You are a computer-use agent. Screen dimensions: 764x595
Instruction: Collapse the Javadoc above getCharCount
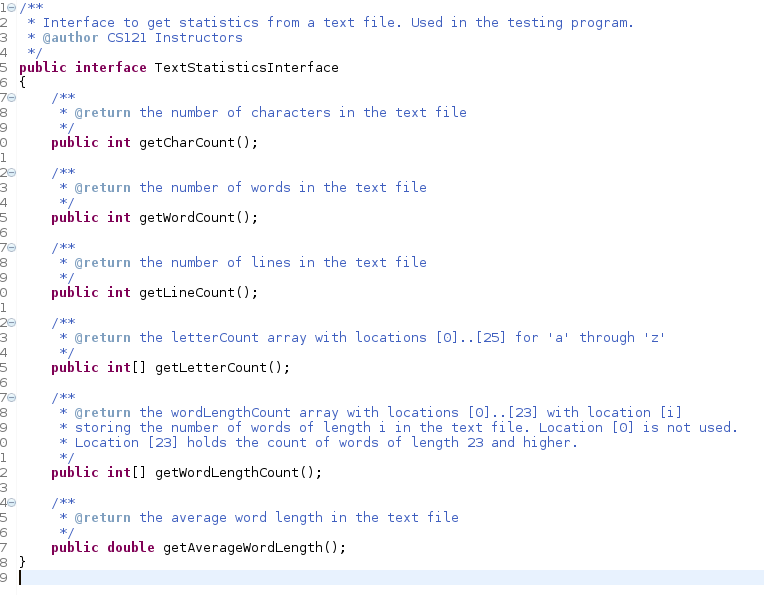pyautogui.click(x=12, y=97)
